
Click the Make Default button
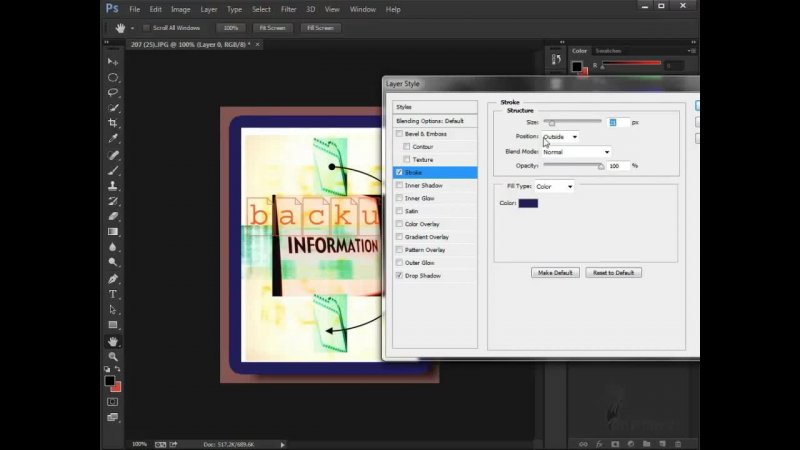(555, 272)
